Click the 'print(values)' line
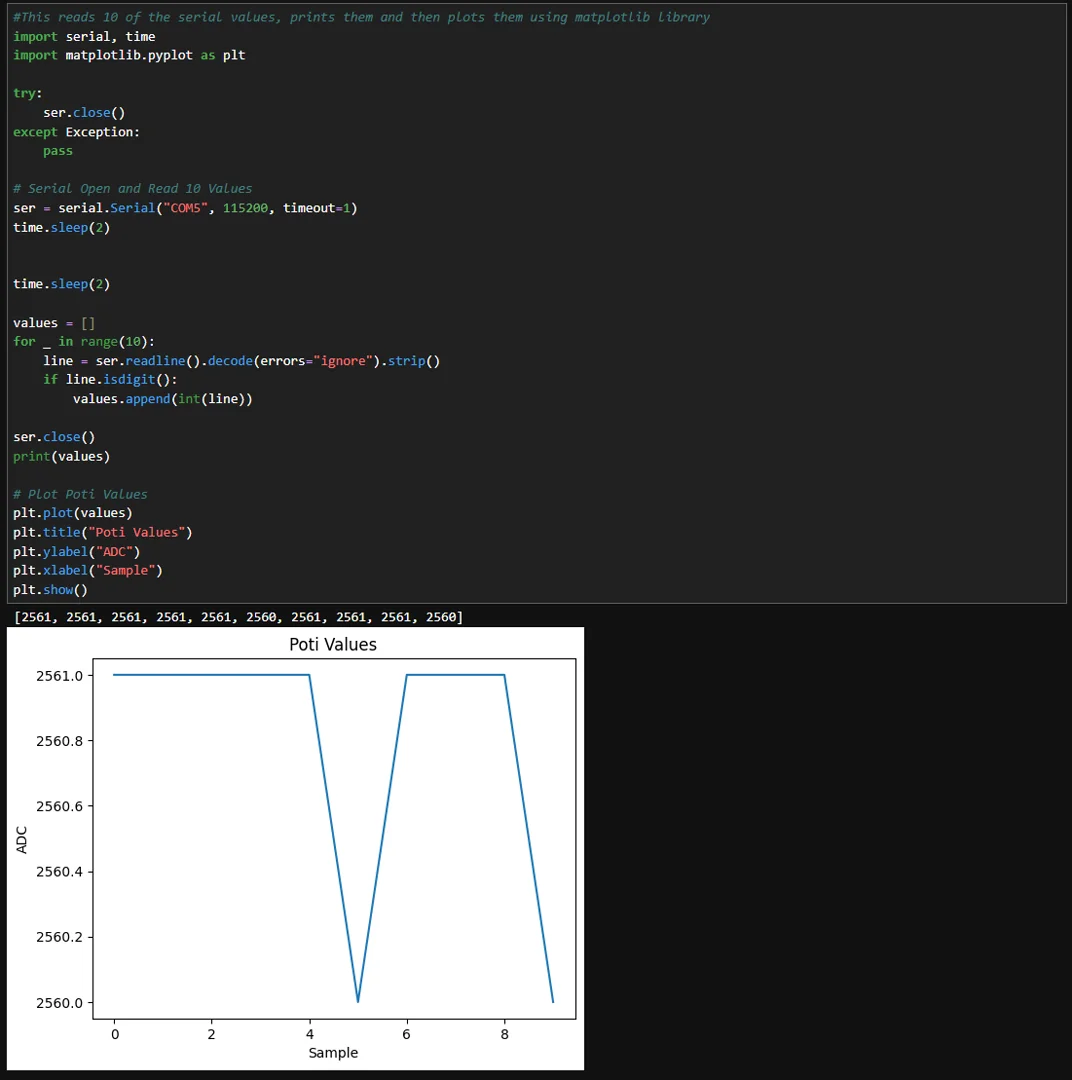1072x1080 pixels. (x=61, y=457)
